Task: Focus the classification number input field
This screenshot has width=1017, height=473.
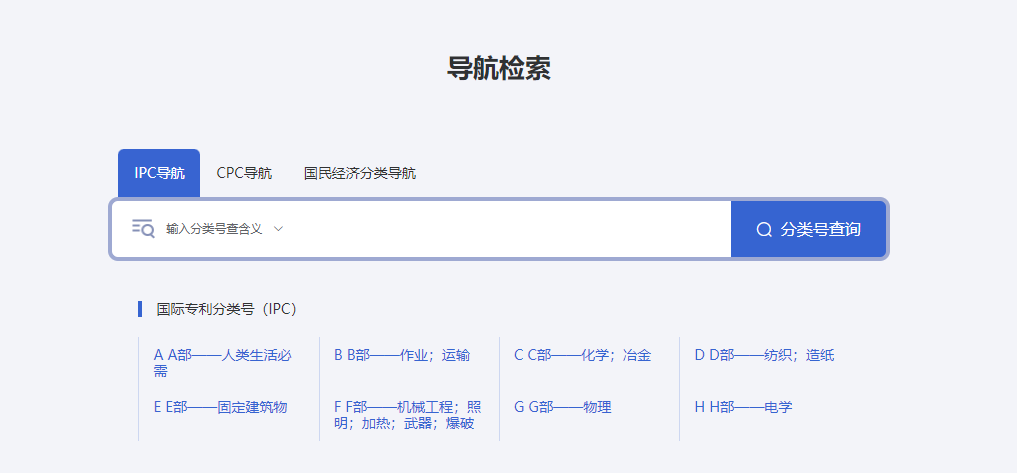Action: pos(500,229)
